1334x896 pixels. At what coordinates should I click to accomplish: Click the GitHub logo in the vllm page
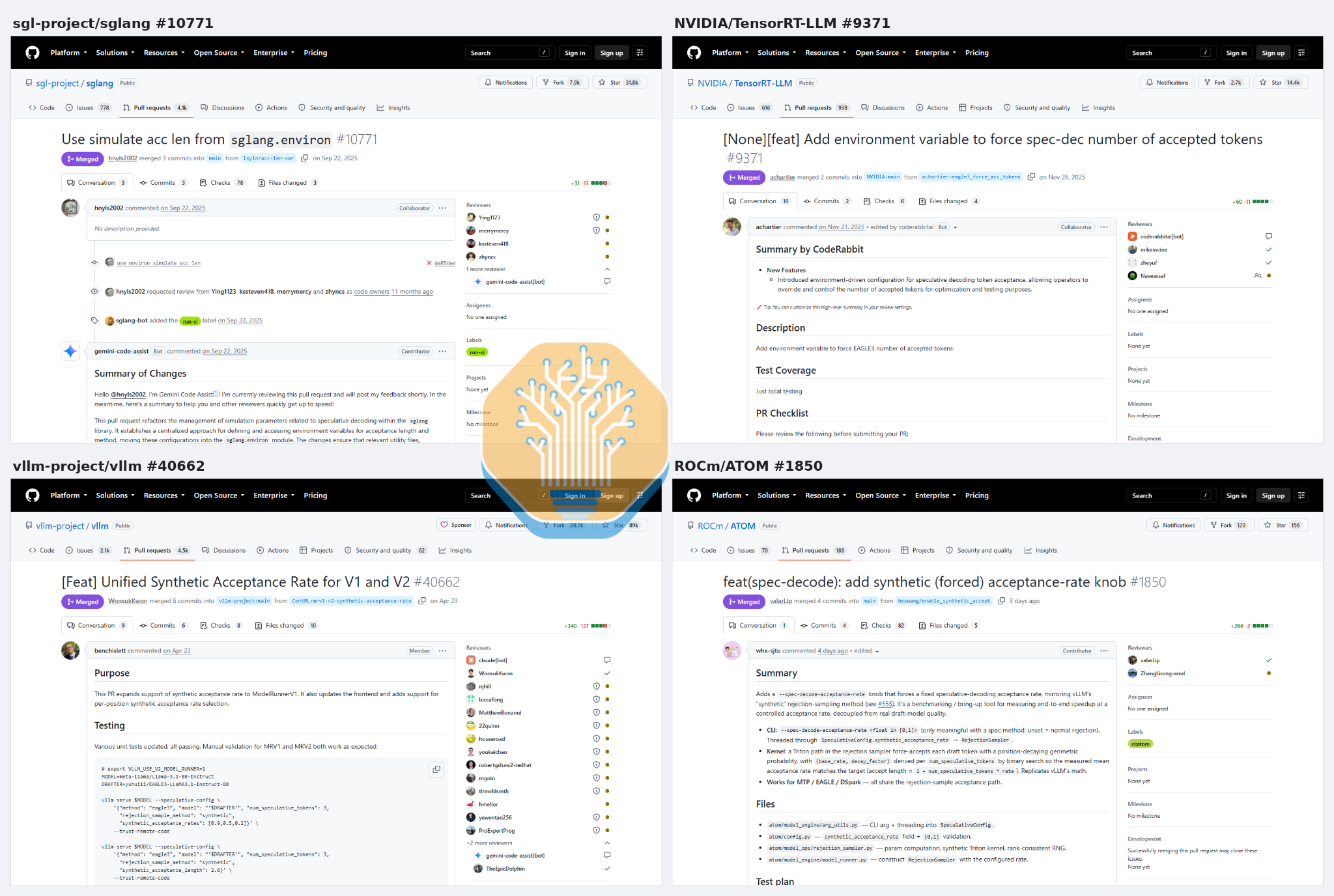point(33,496)
